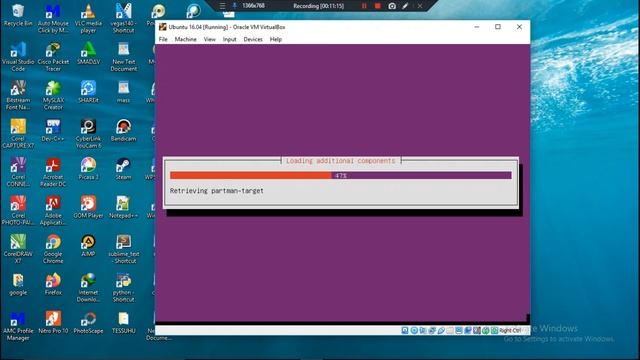Open the recorder hamburger menu

click(x=222, y=6)
